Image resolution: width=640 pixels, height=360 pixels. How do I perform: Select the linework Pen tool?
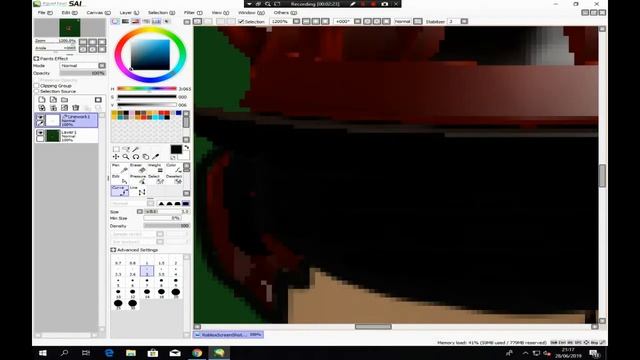(120, 168)
